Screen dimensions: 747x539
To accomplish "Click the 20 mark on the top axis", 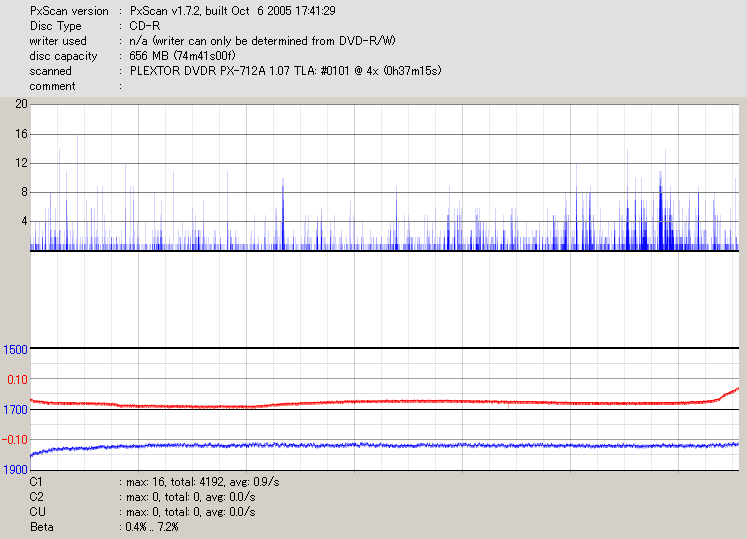I will tap(21, 104).
